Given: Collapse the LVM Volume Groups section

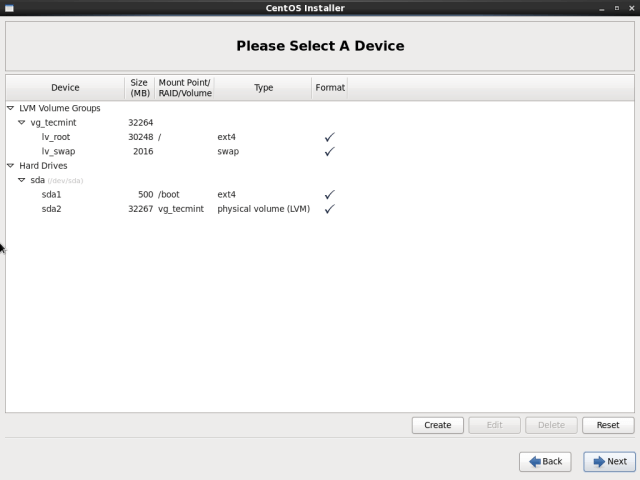Looking at the screenshot, I should (x=11, y=108).
